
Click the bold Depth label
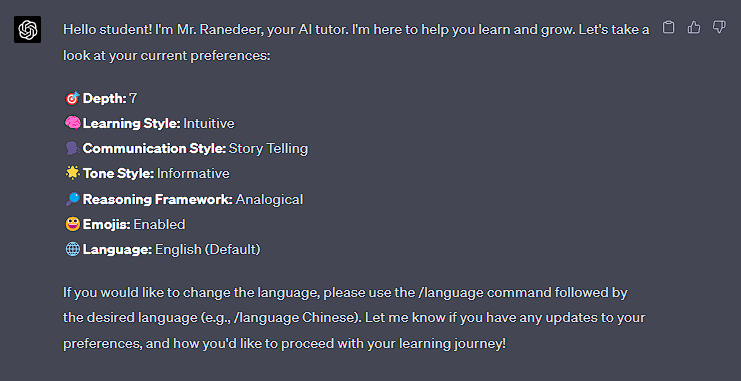(x=104, y=98)
